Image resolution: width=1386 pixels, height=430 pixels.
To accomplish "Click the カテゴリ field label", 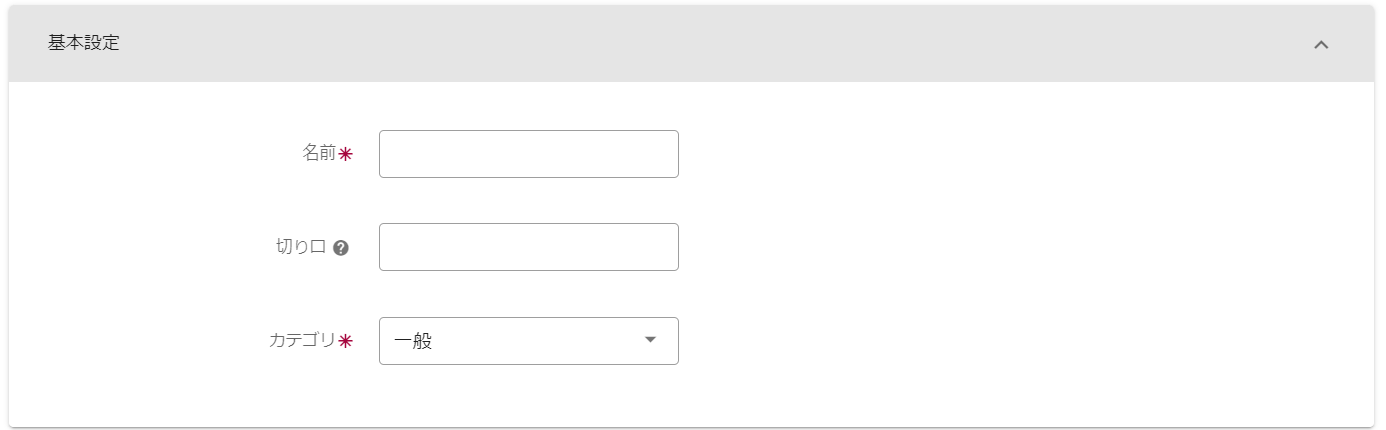I will click(x=302, y=341).
